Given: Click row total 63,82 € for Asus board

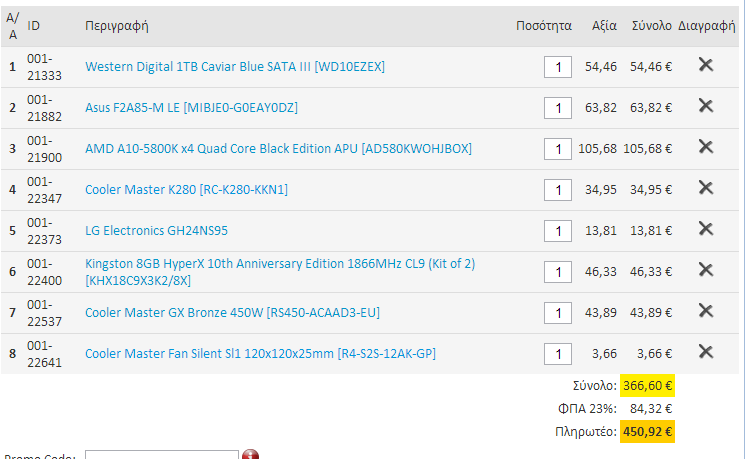Looking at the screenshot, I should pyautogui.click(x=651, y=108).
